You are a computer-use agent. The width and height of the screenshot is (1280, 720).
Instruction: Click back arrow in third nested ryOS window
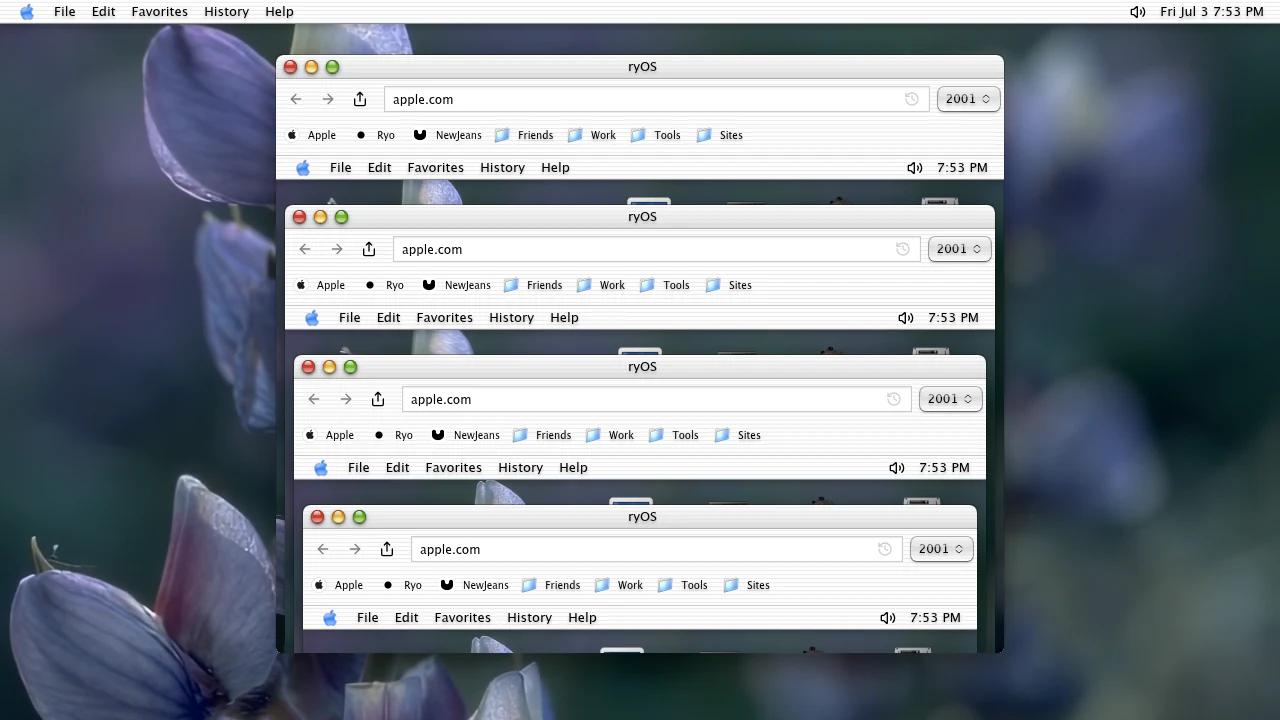pos(314,399)
